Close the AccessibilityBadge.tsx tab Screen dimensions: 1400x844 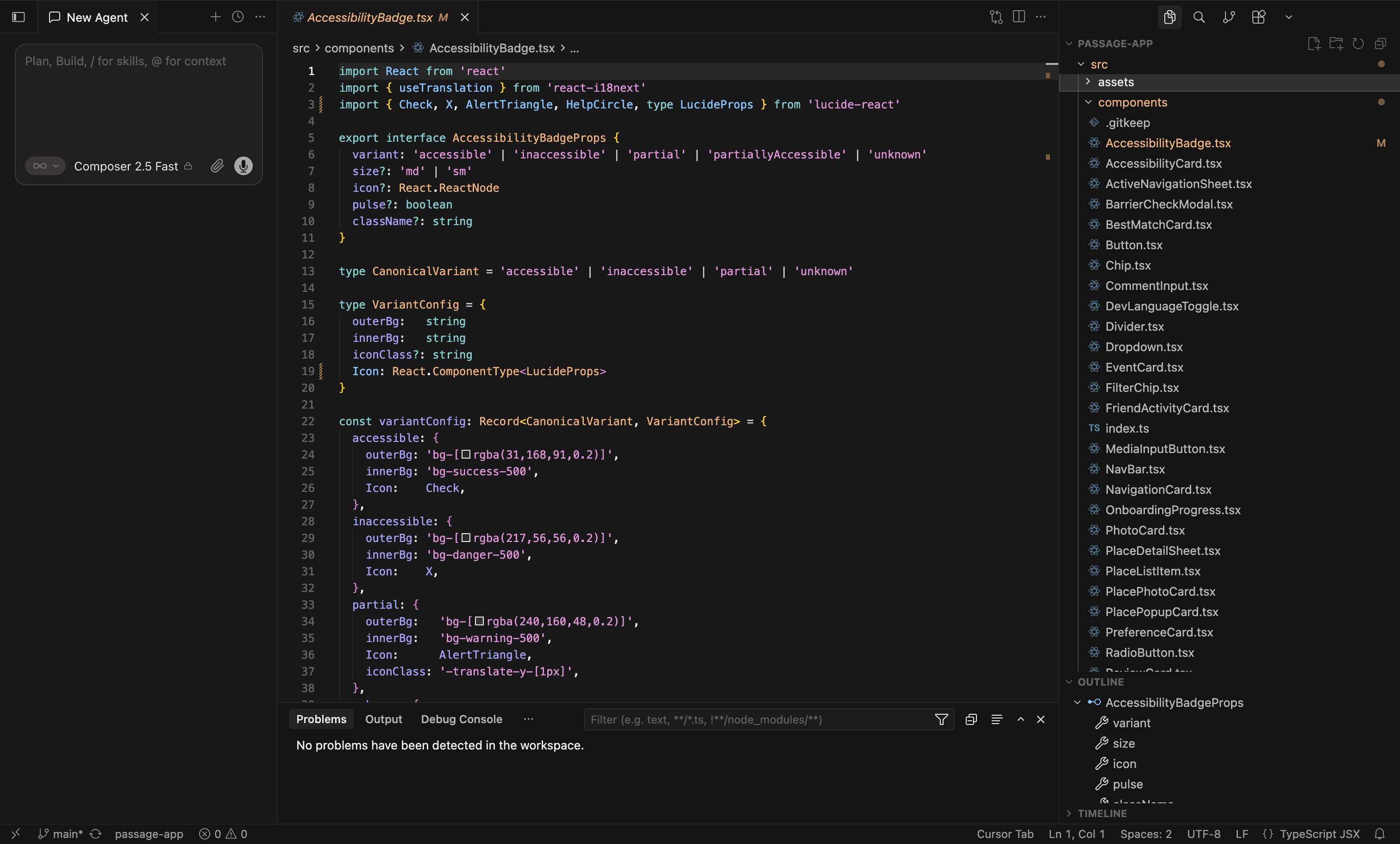465,18
